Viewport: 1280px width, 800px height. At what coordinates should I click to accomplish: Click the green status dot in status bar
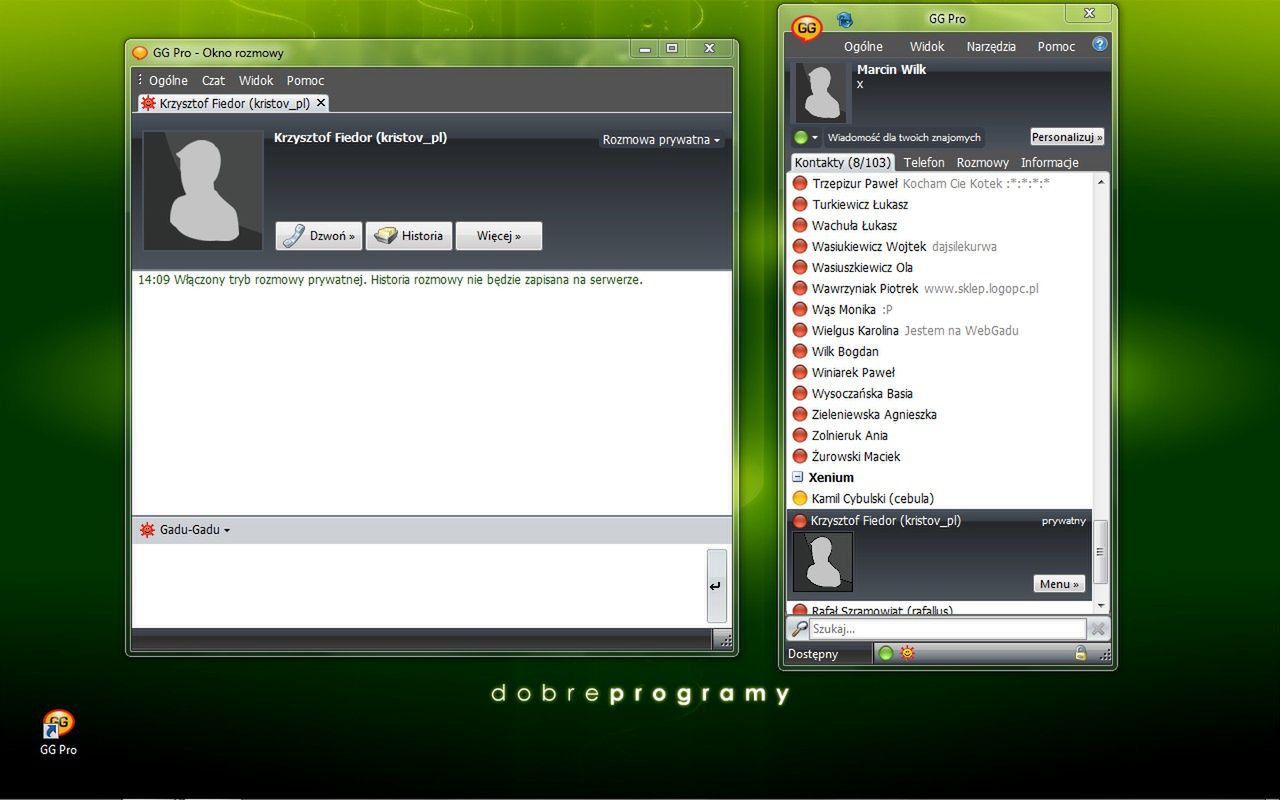[885, 654]
